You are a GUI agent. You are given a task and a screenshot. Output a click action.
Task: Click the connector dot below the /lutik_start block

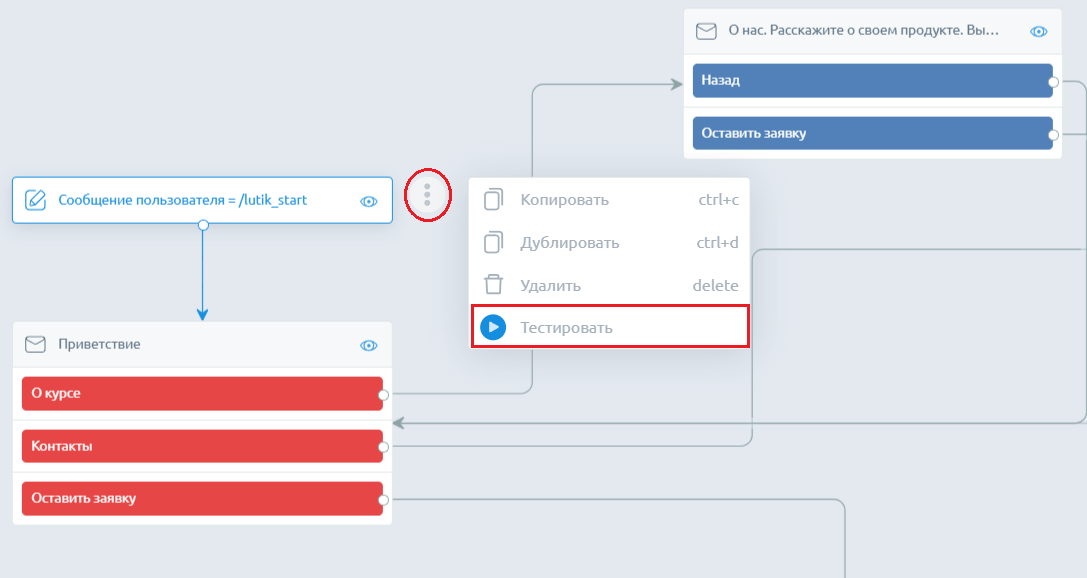(203, 225)
